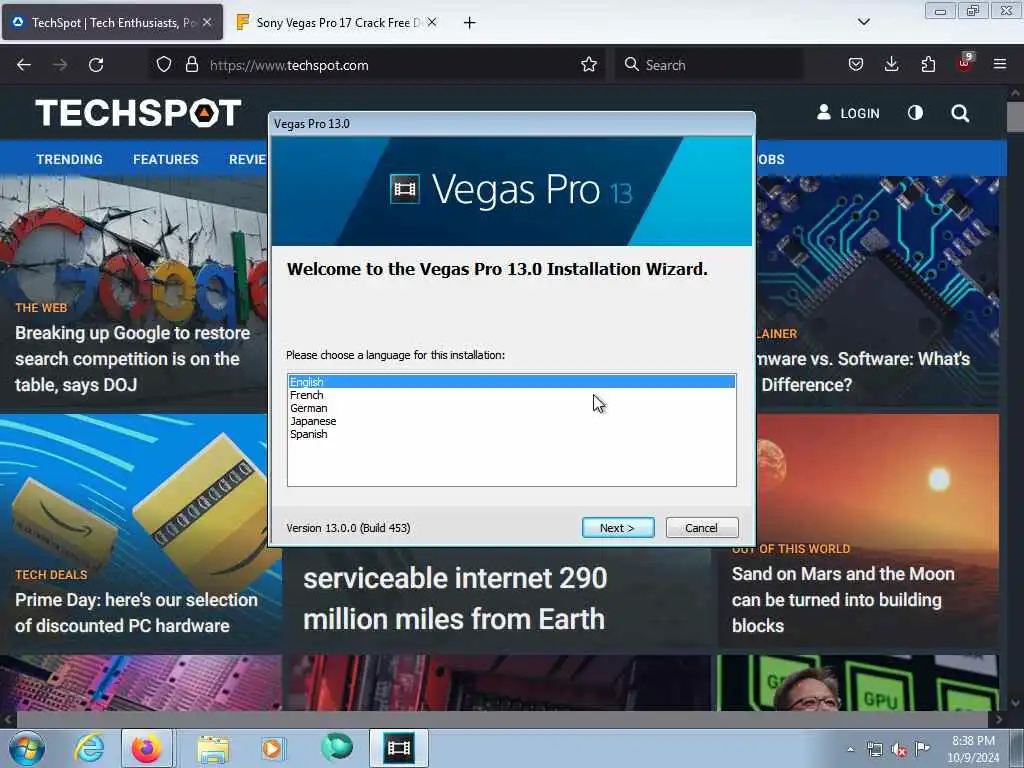Click the page vertical scrollbar thumb
The width and height of the screenshot is (1024, 768).
pyautogui.click(x=1016, y=116)
